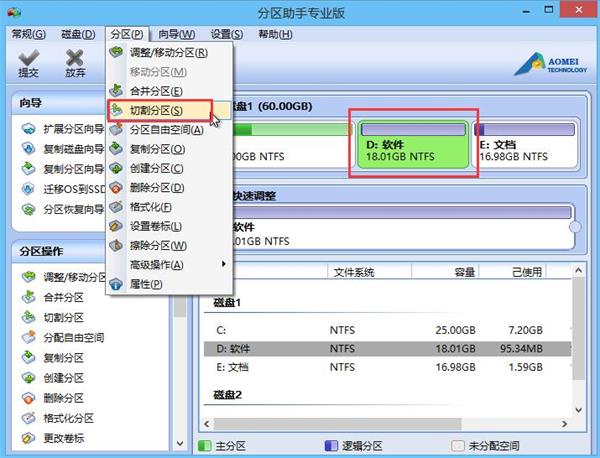Click the 格式化(F) menu icon
The width and height of the screenshot is (600, 458).
116,207
